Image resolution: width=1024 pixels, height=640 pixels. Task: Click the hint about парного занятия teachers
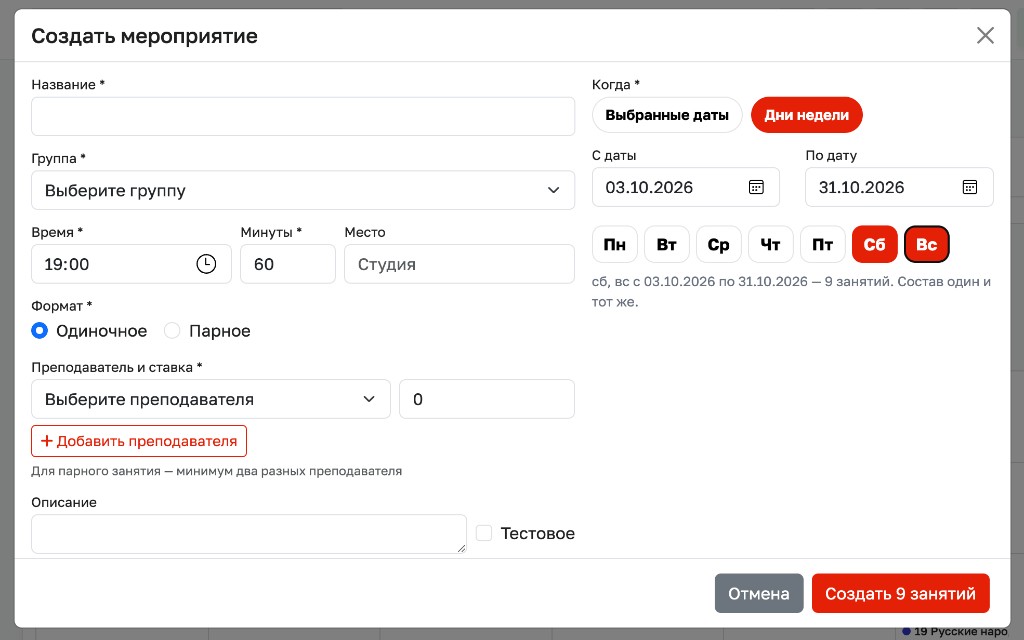coord(217,471)
